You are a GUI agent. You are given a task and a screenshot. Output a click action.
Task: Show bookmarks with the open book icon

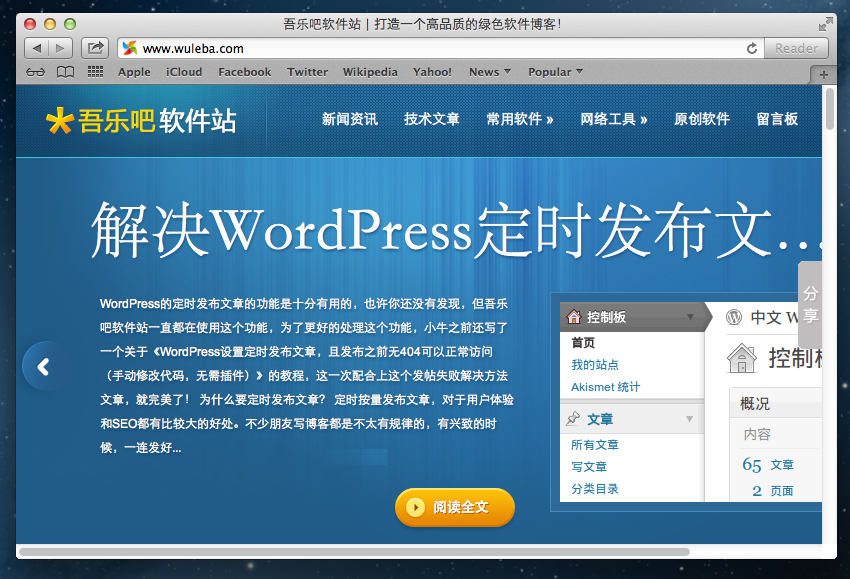(66, 72)
